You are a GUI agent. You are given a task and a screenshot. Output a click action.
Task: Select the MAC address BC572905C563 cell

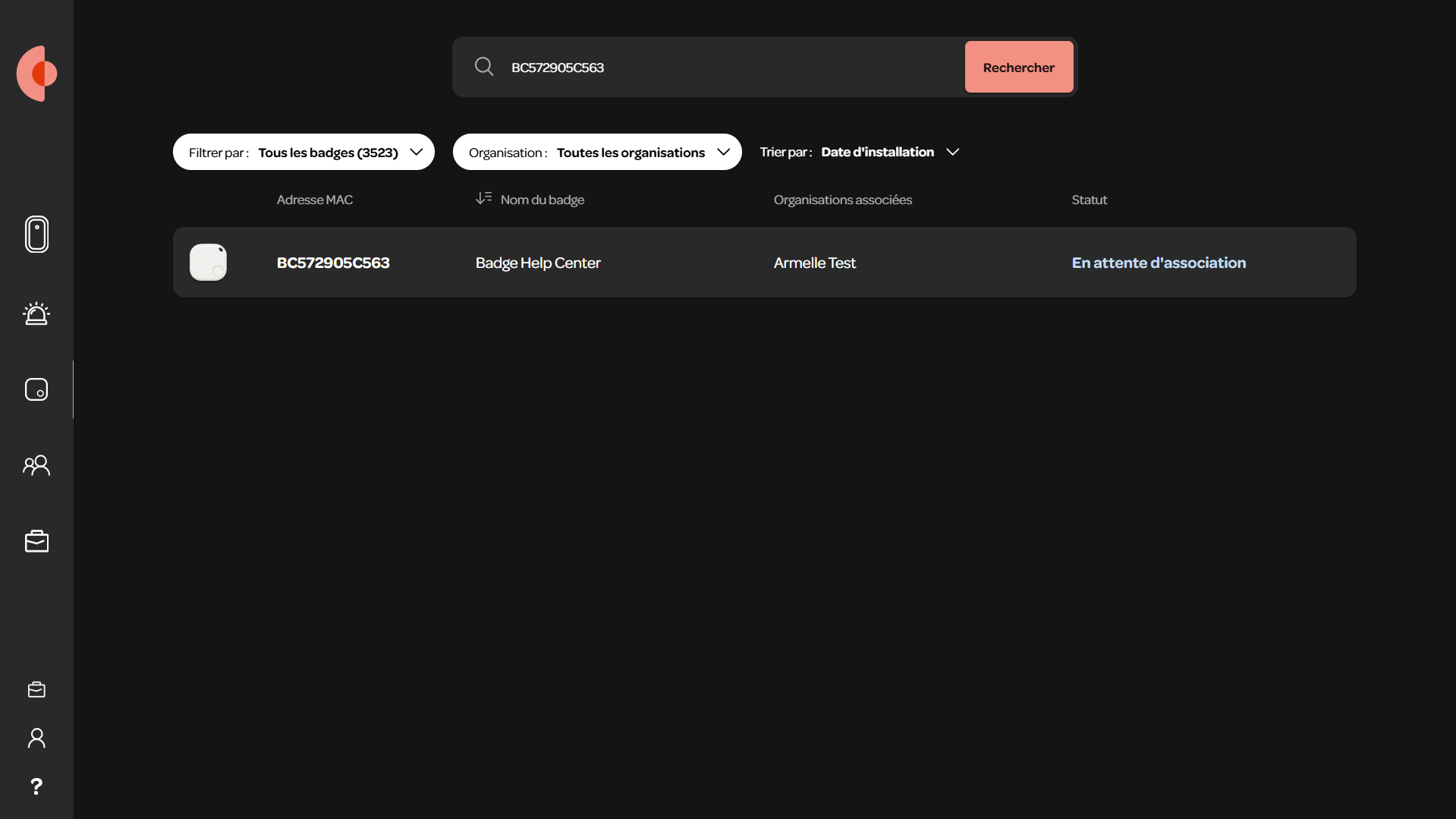click(333, 263)
